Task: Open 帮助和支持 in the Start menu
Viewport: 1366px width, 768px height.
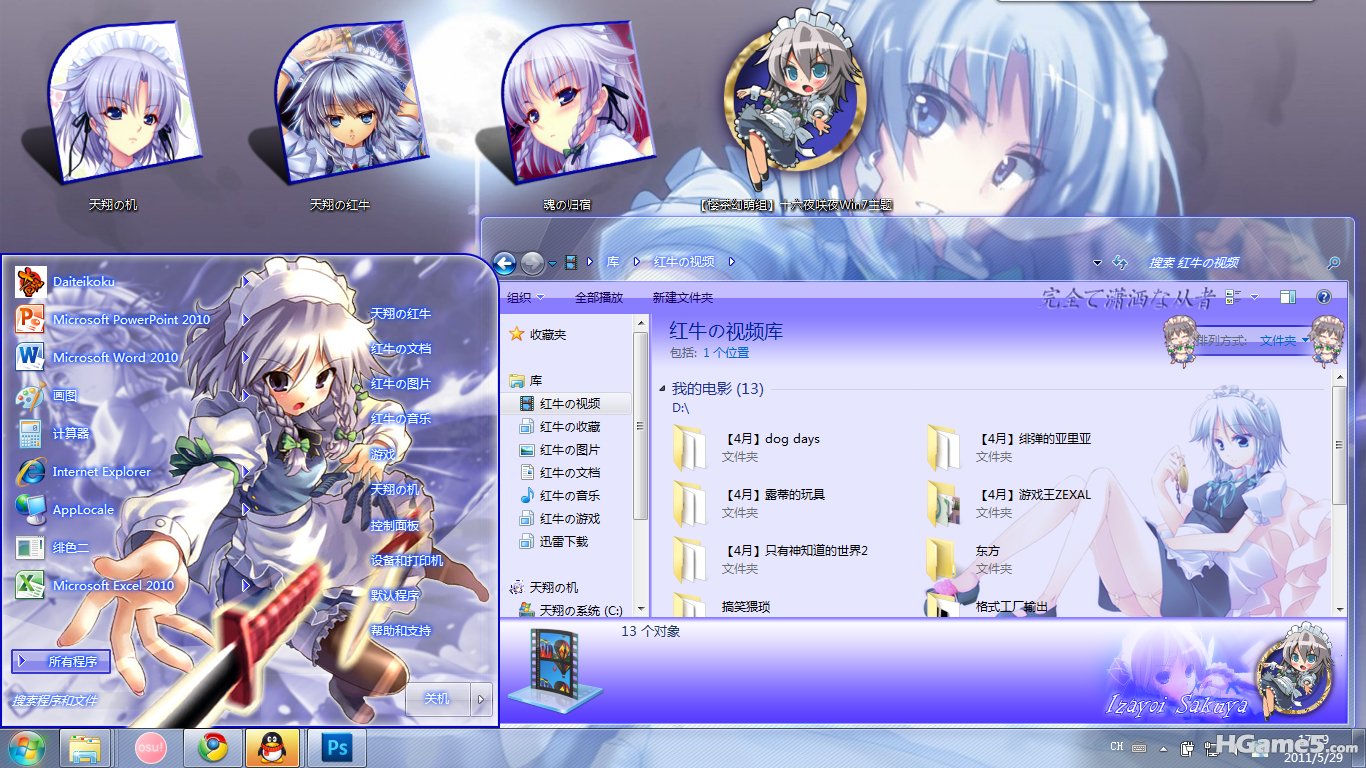Action: pyautogui.click(x=400, y=631)
